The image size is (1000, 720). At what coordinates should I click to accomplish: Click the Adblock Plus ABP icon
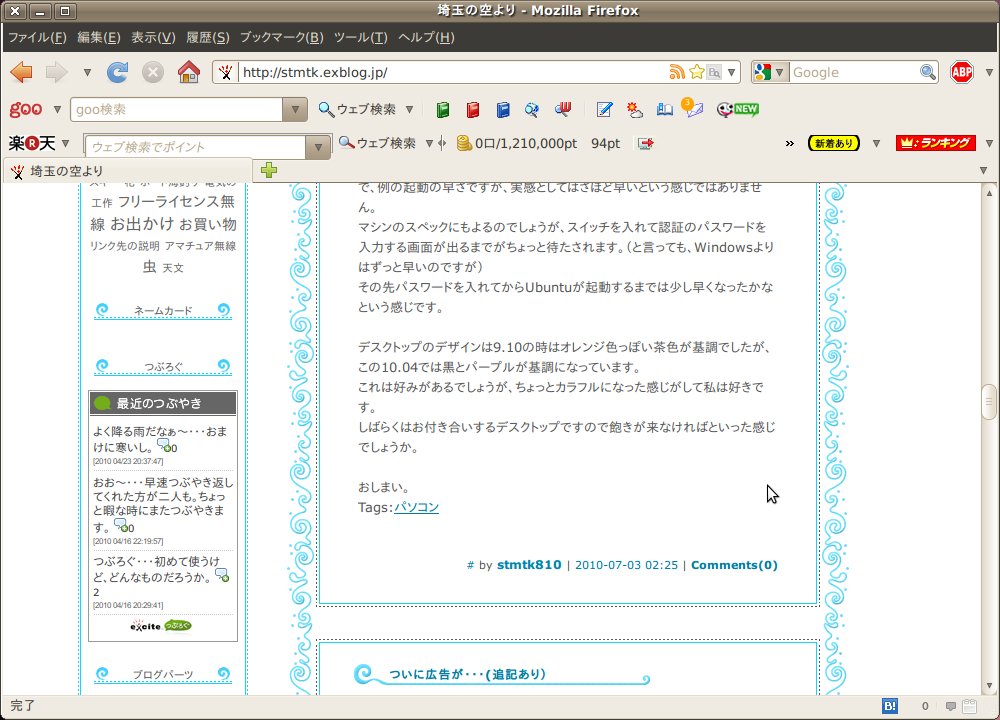[x=962, y=72]
